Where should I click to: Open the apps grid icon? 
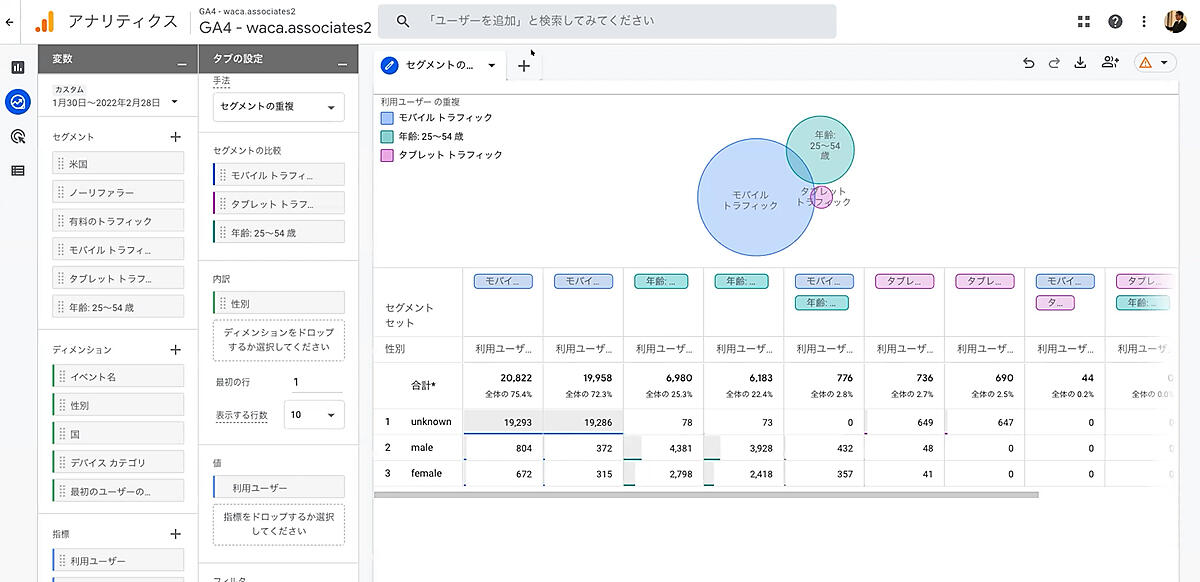[x=1084, y=22]
